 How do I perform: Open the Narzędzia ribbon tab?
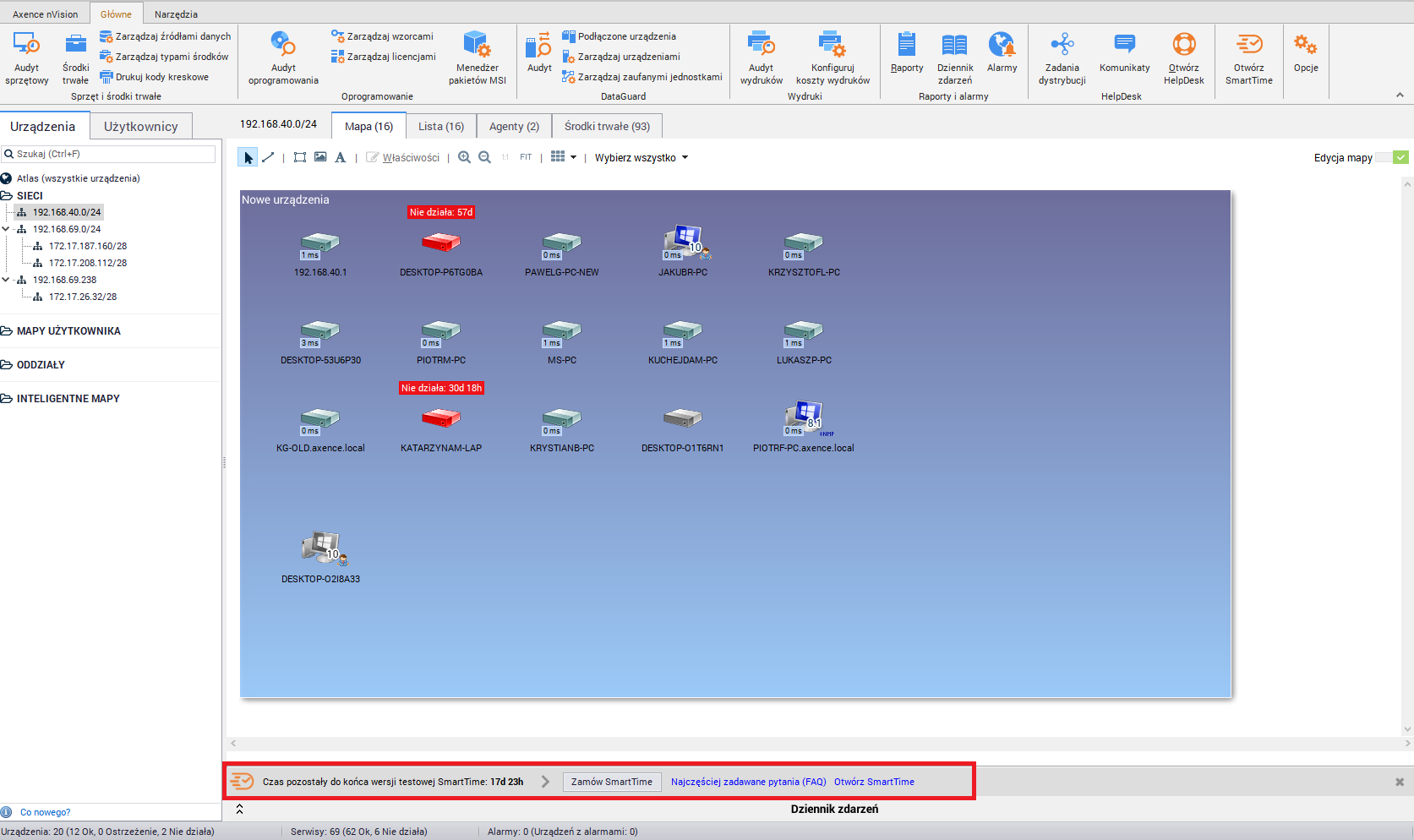176,14
